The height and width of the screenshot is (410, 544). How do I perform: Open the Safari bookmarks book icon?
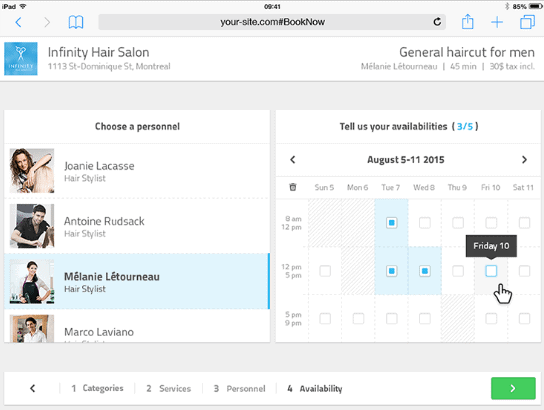tap(76, 22)
